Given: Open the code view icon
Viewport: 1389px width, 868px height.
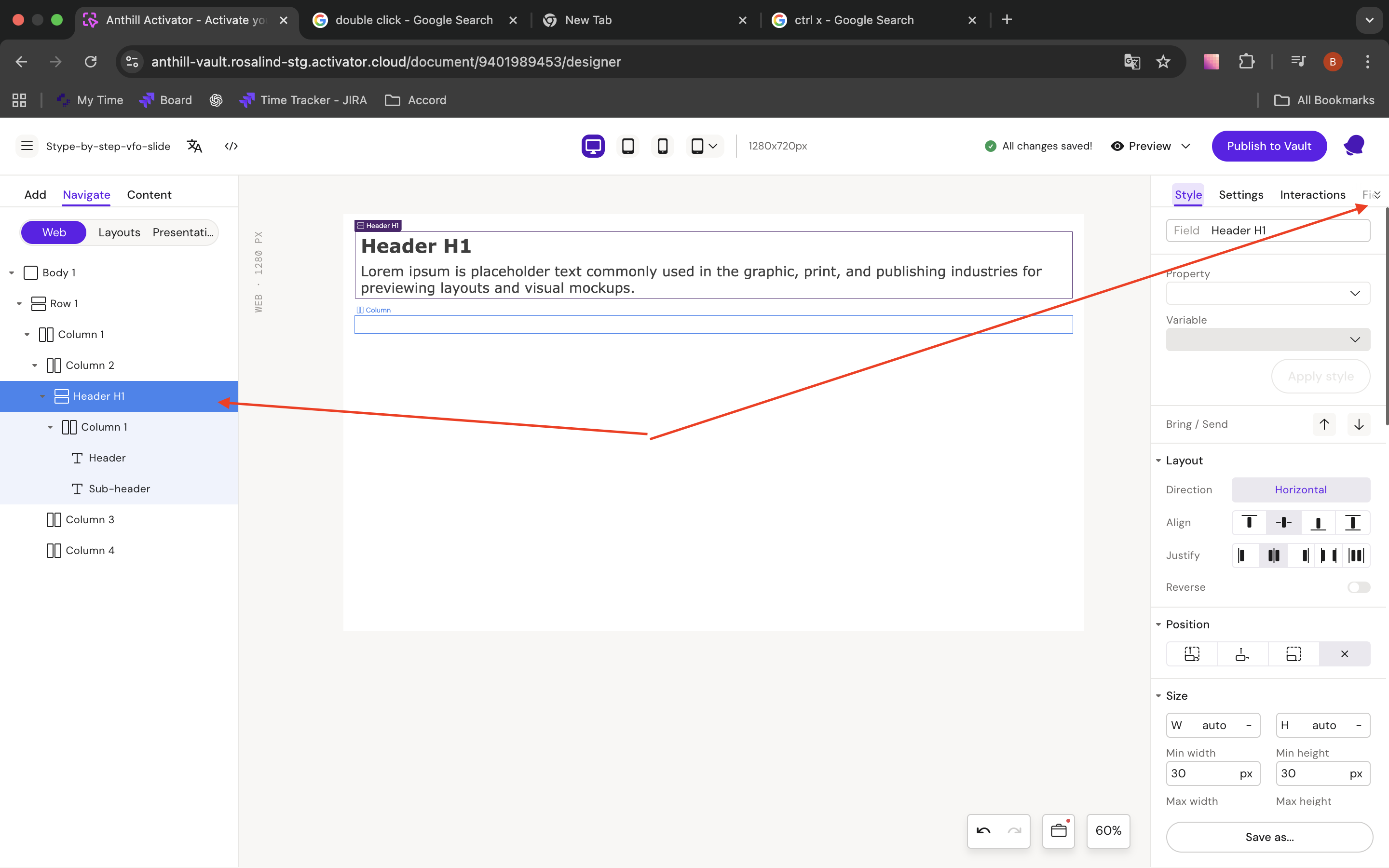Looking at the screenshot, I should [231, 146].
